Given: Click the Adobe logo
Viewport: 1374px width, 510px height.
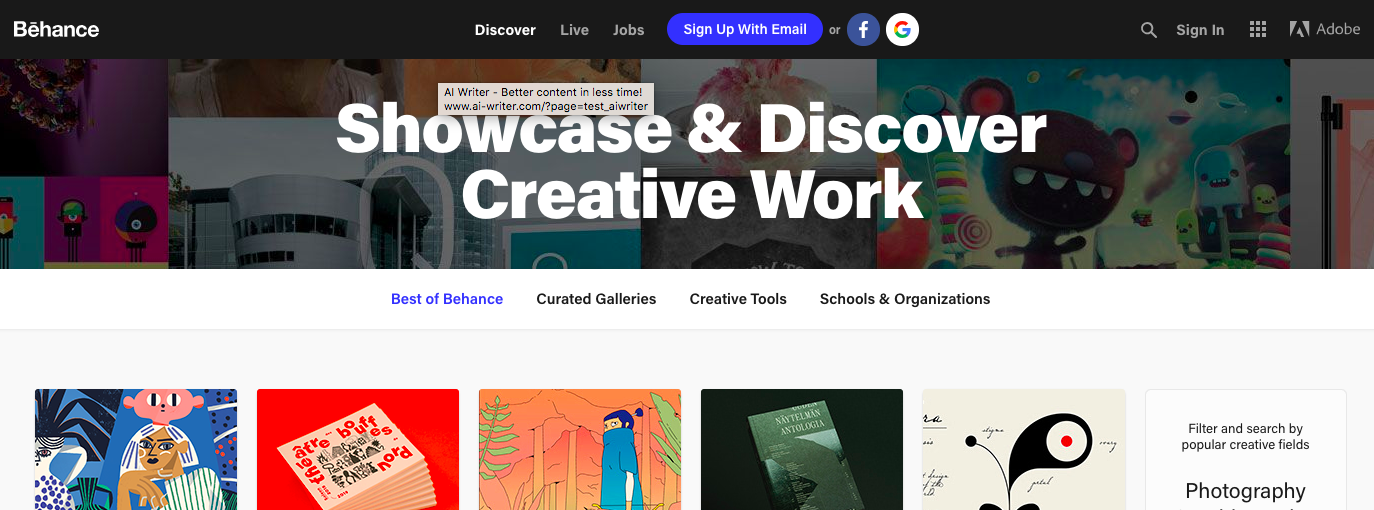Looking at the screenshot, I should point(1325,29).
